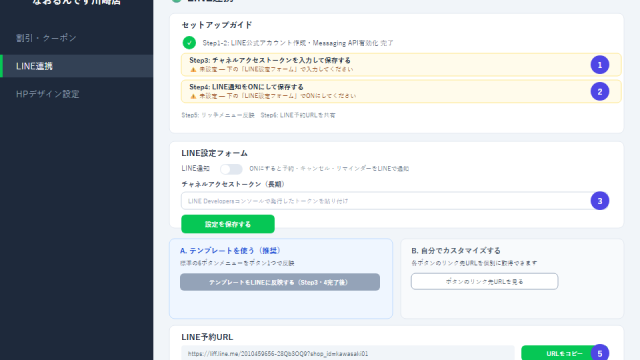
Task: Click Step3: チャネルアクセストークンを入力して保存する
Action: tap(270, 60)
